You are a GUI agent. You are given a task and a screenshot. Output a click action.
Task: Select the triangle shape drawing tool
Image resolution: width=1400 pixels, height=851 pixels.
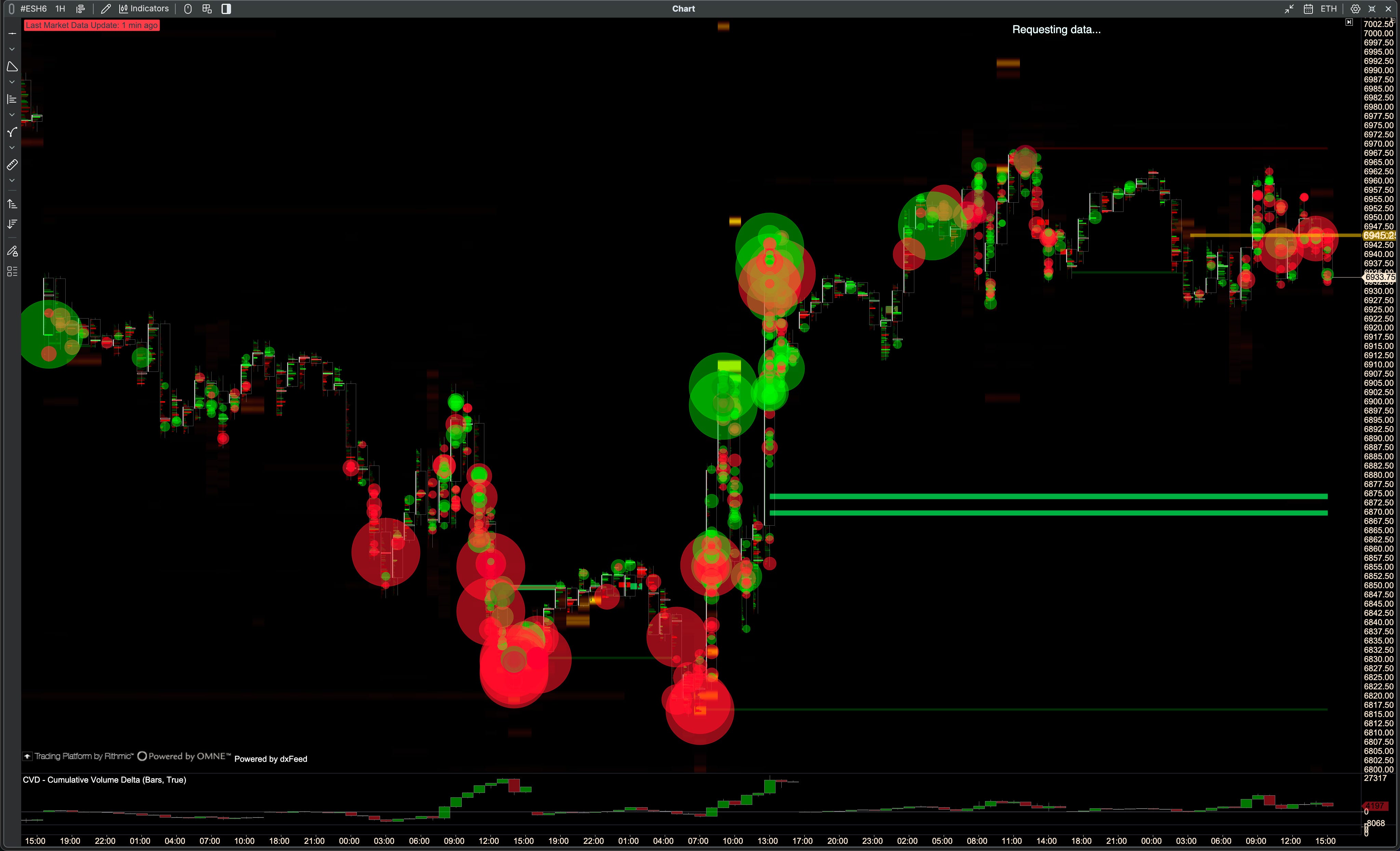(x=12, y=66)
